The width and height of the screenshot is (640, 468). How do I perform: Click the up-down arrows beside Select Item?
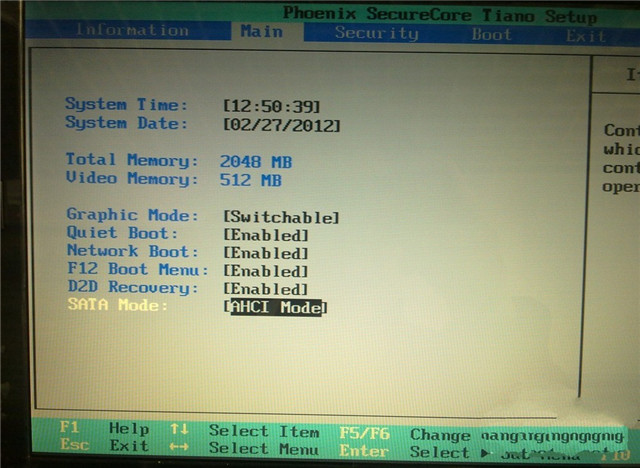179,430
